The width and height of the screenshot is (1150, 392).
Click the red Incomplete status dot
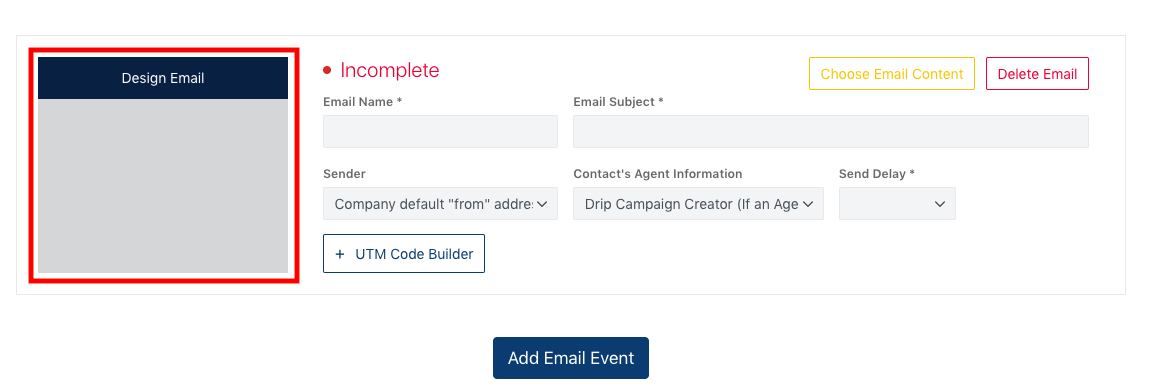327,70
